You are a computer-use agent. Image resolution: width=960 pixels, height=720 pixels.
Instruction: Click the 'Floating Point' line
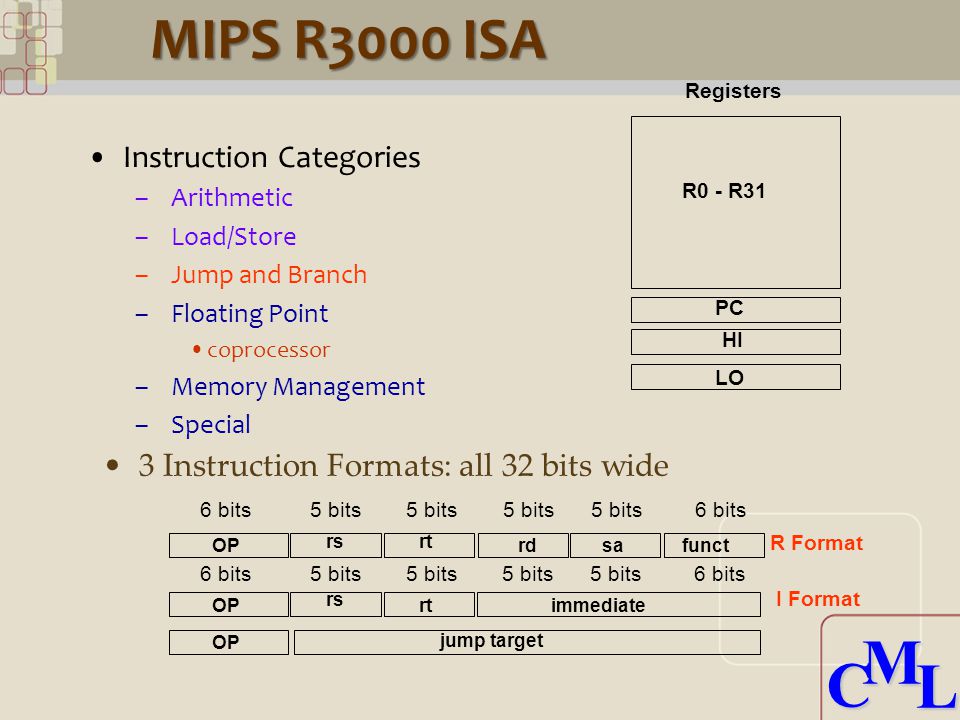250,313
